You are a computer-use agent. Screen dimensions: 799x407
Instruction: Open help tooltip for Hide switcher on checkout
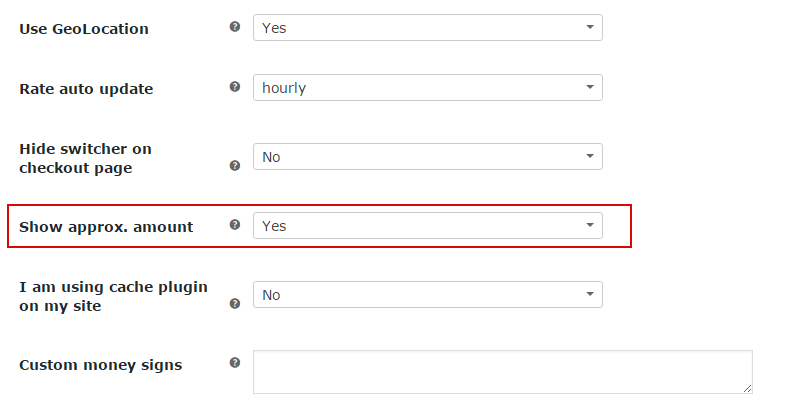pos(235,166)
